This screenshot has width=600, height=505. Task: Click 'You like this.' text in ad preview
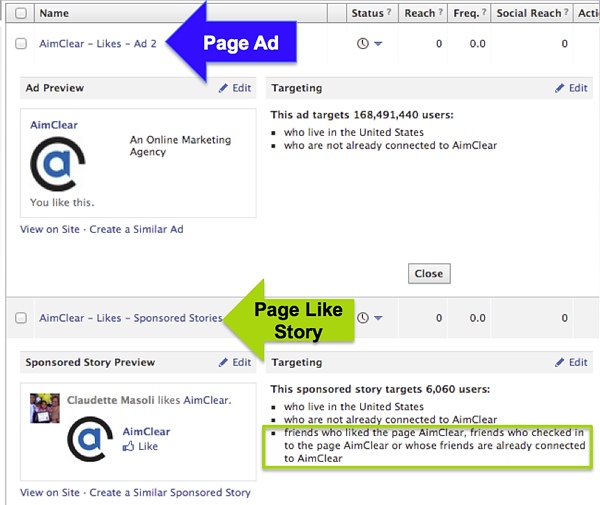coord(62,202)
